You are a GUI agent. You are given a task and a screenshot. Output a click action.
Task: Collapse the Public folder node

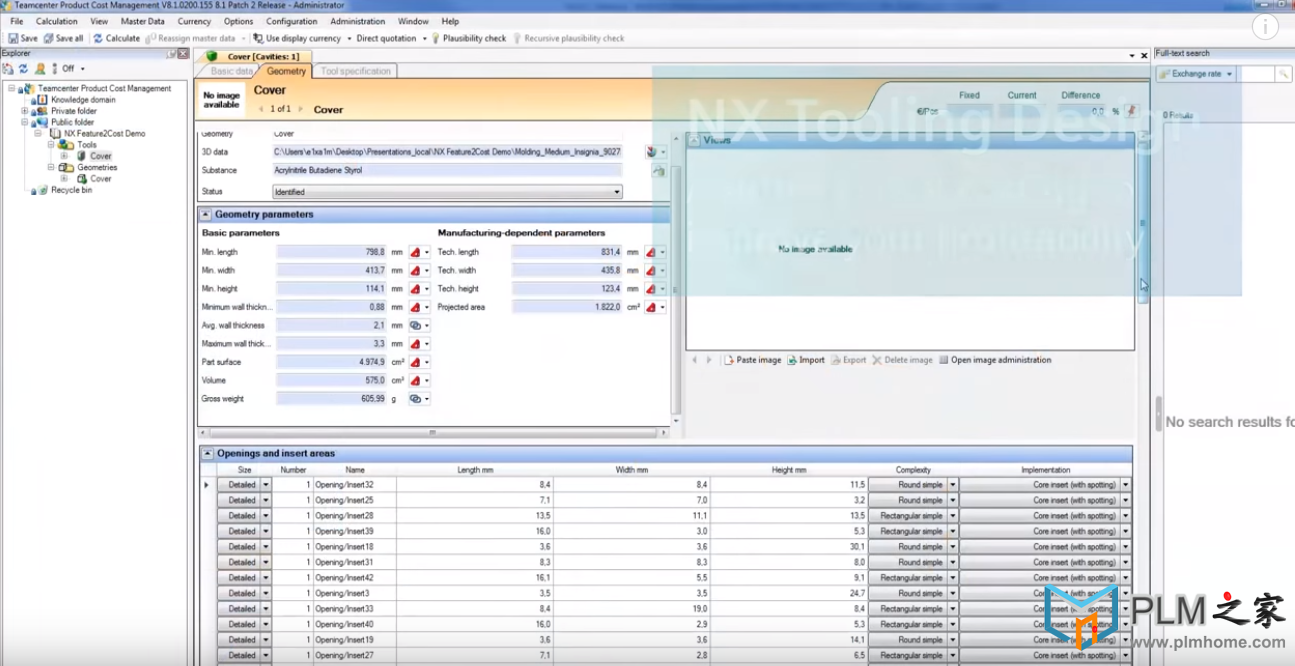point(25,122)
